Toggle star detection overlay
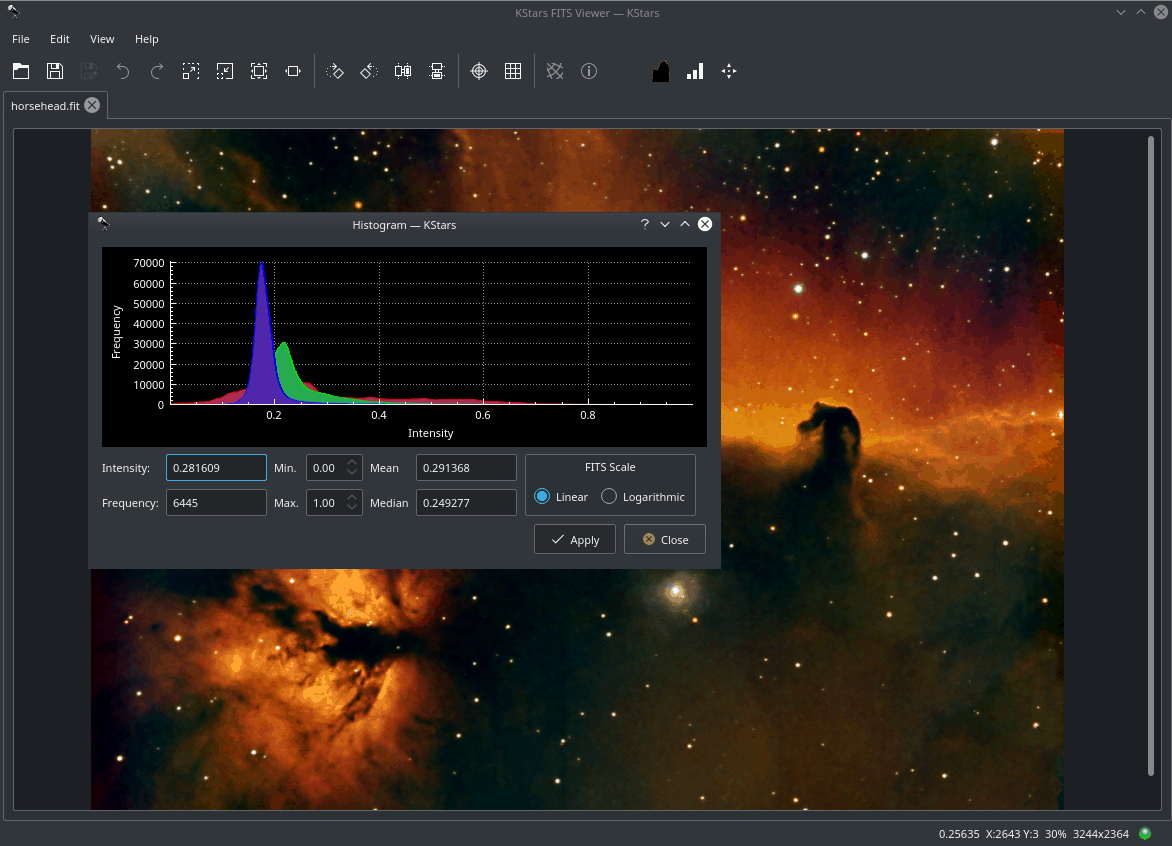 coord(555,71)
